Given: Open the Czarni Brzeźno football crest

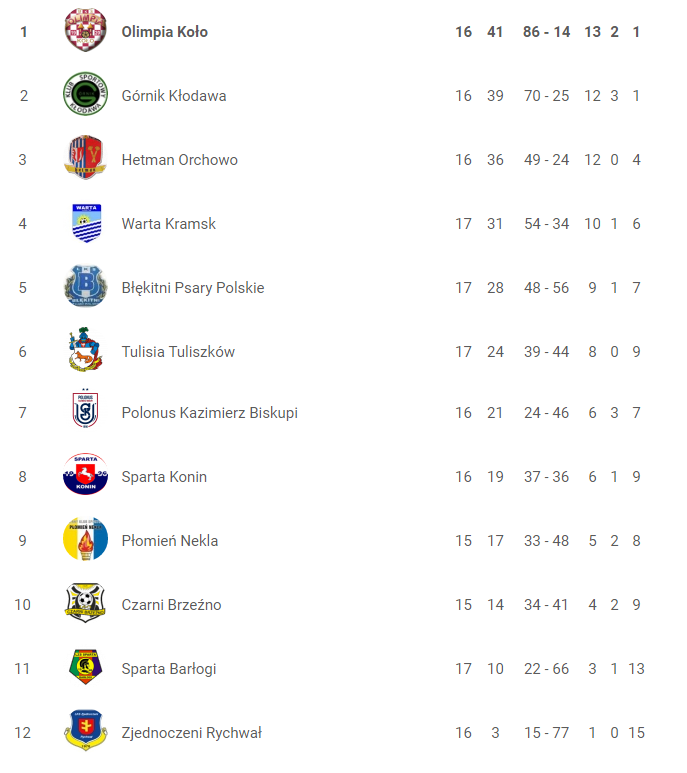Looking at the screenshot, I should click(85, 602).
